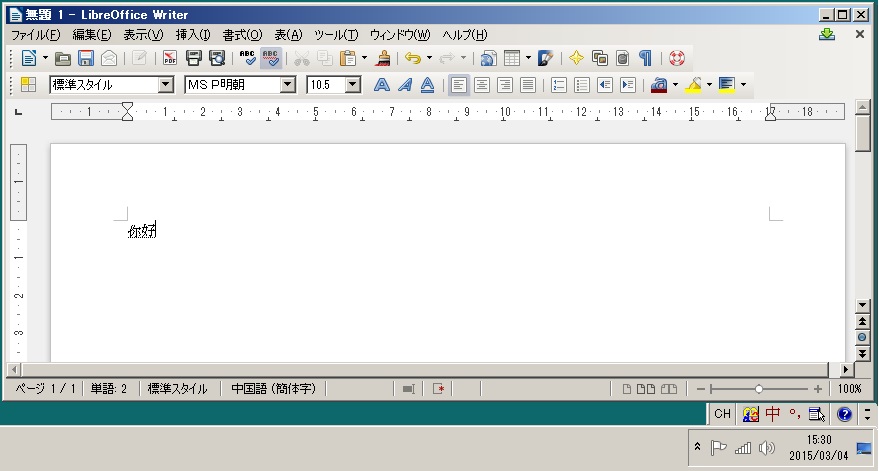Toggle formatting marks pilcrow button
This screenshot has height=471, width=879.
tap(646, 59)
